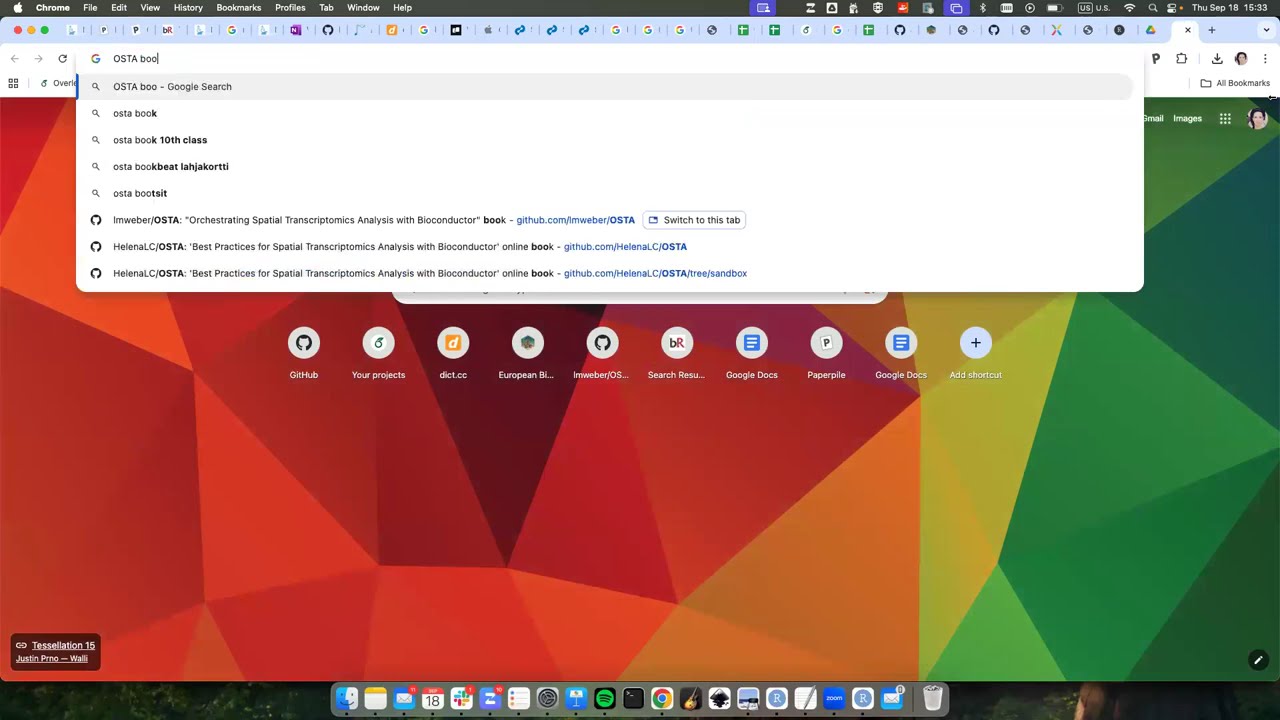
Task: Open the lmweber/OS... shortcut tile
Action: [x=602, y=354]
